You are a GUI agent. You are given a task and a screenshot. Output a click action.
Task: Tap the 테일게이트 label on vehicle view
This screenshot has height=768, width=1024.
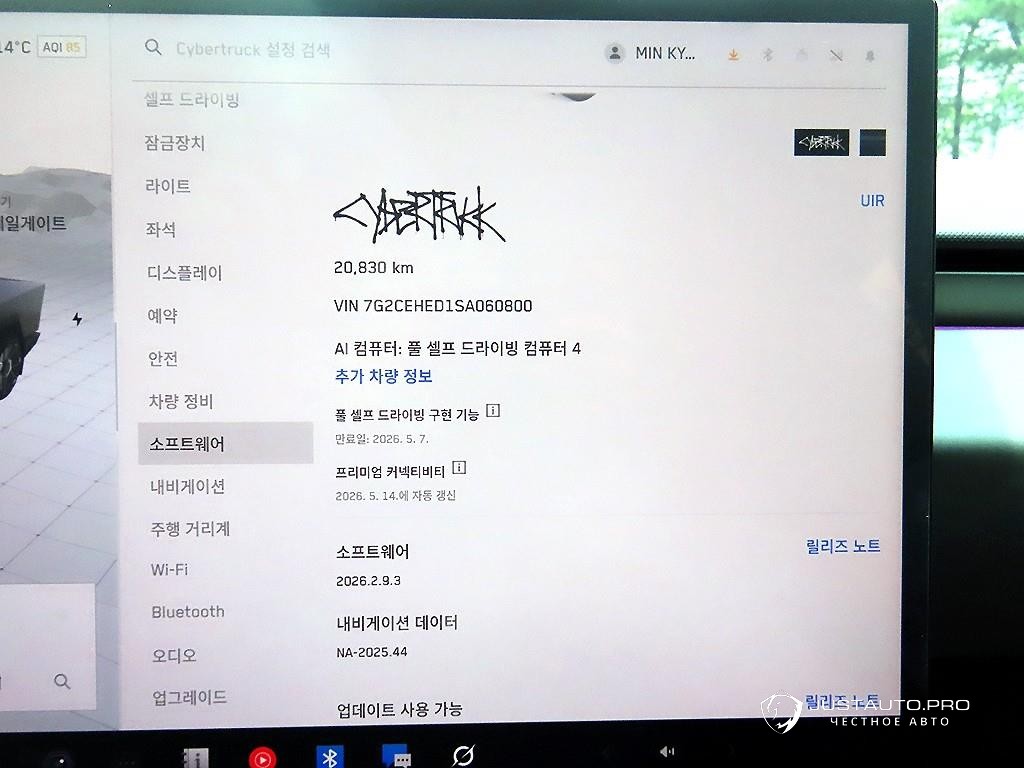pyautogui.click(x=33, y=223)
